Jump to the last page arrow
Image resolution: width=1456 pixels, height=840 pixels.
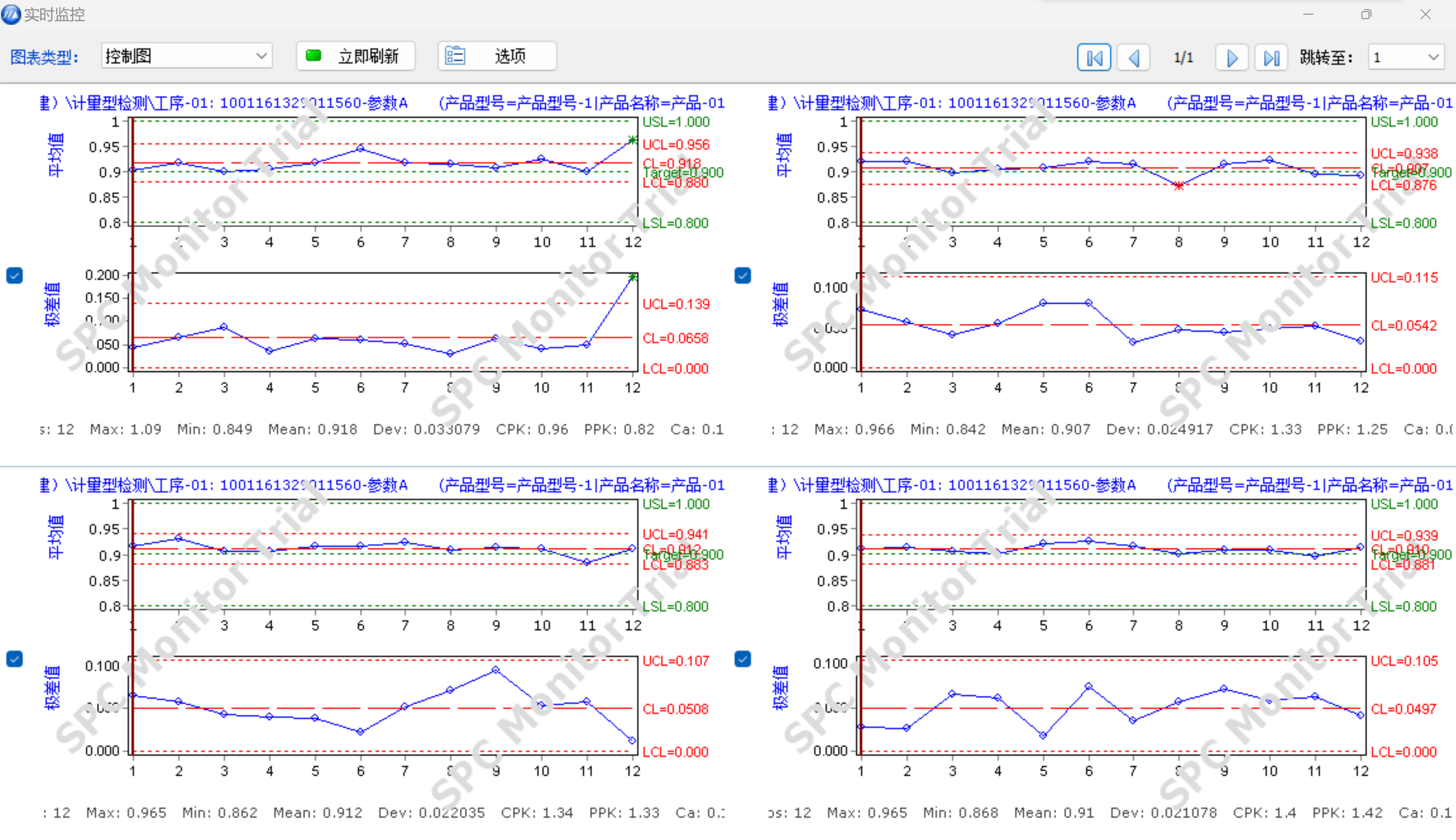[x=1271, y=58]
